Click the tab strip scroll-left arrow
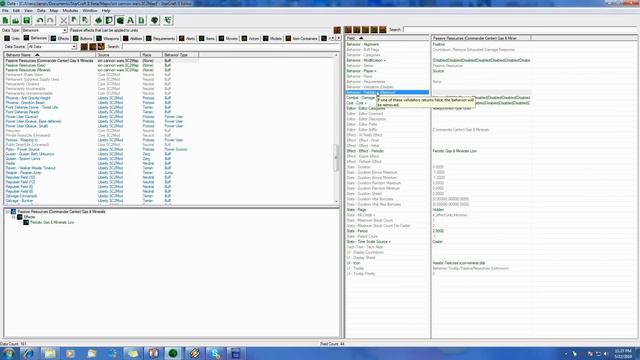640x360 pixels. tap(332, 38)
